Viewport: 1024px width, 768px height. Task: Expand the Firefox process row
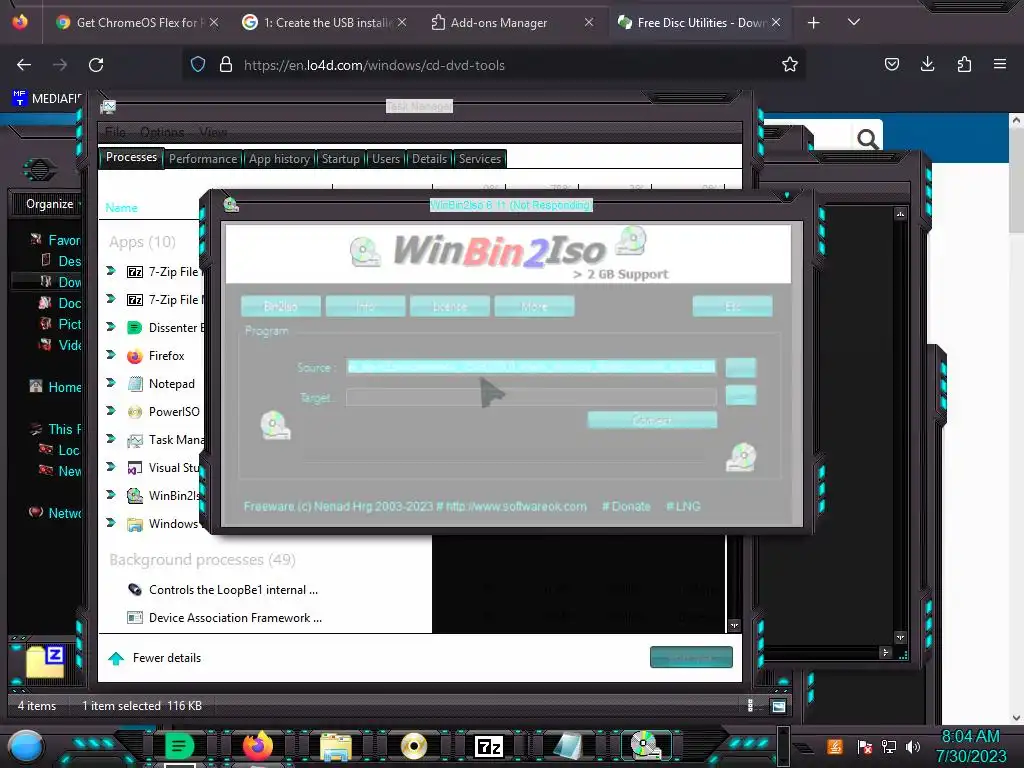tap(111, 355)
